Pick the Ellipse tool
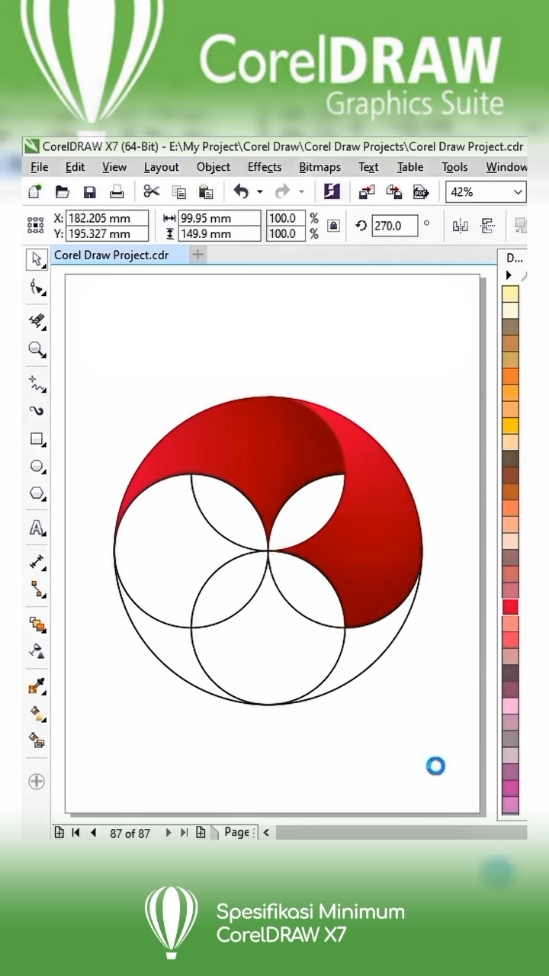549x976 pixels. coord(37,466)
